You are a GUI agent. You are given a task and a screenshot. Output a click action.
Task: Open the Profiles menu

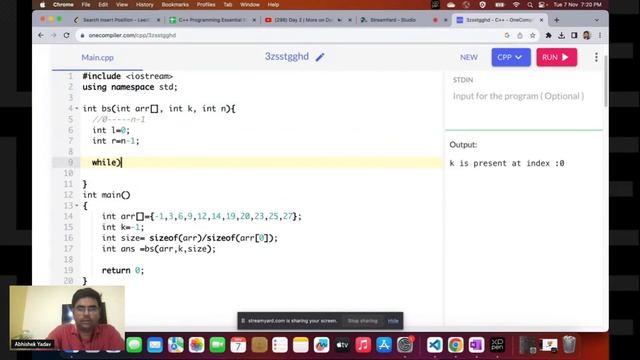206,4
